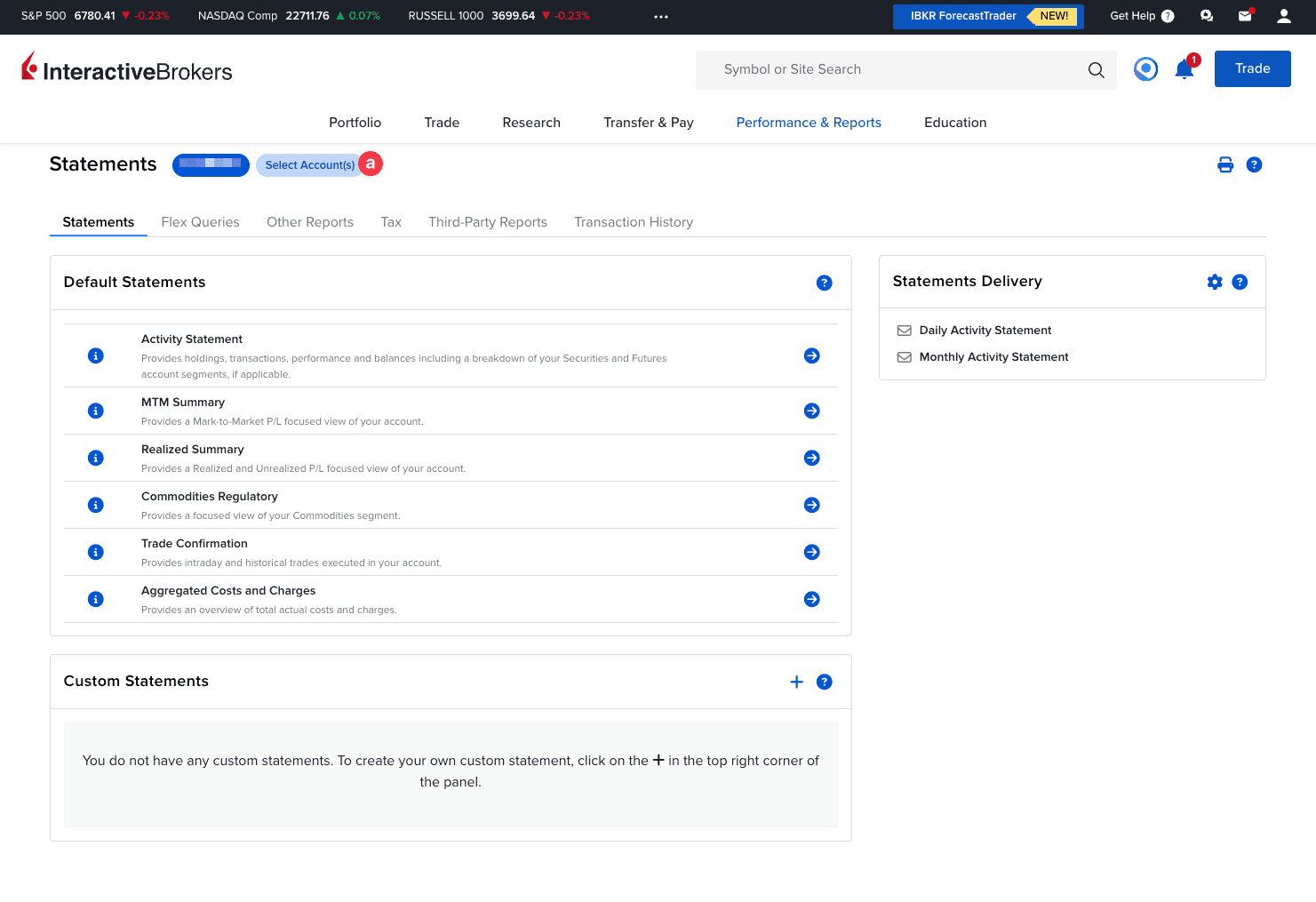Click the search magnifier icon
Image resolution: width=1316 pixels, height=902 pixels.
tap(1096, 70)
